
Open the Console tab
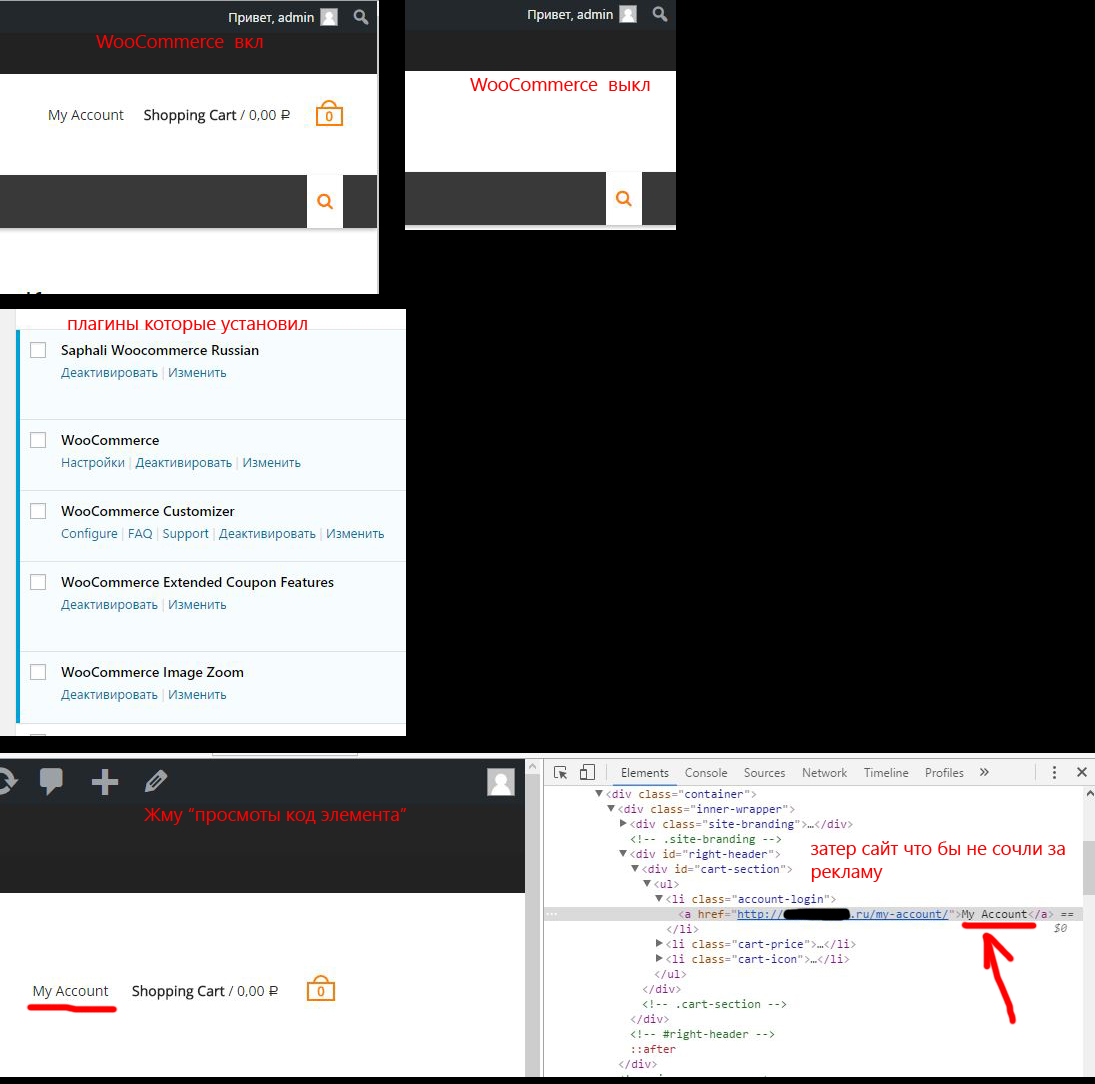(x=706, y=772)
